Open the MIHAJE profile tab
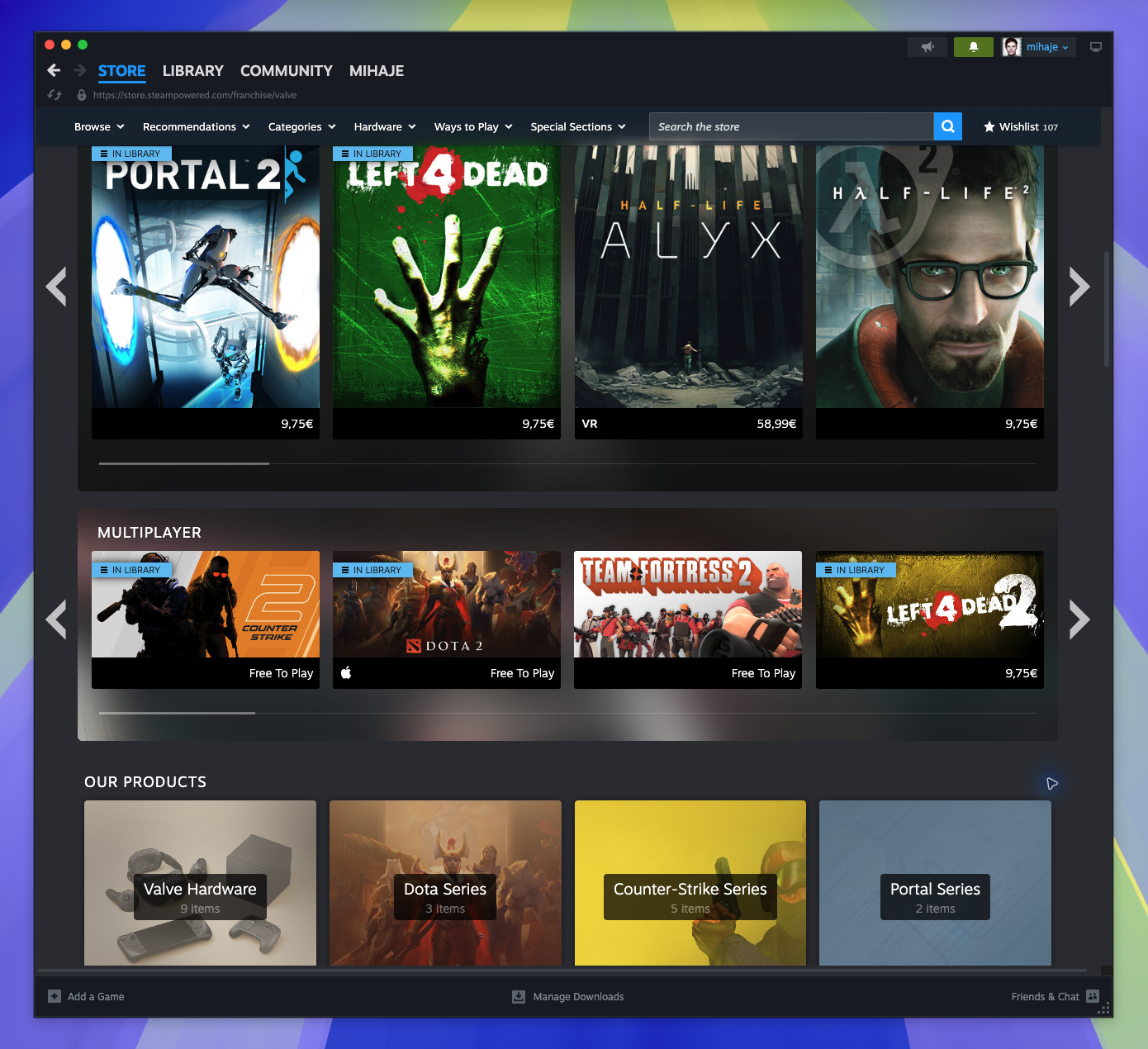 click(377, 71)
